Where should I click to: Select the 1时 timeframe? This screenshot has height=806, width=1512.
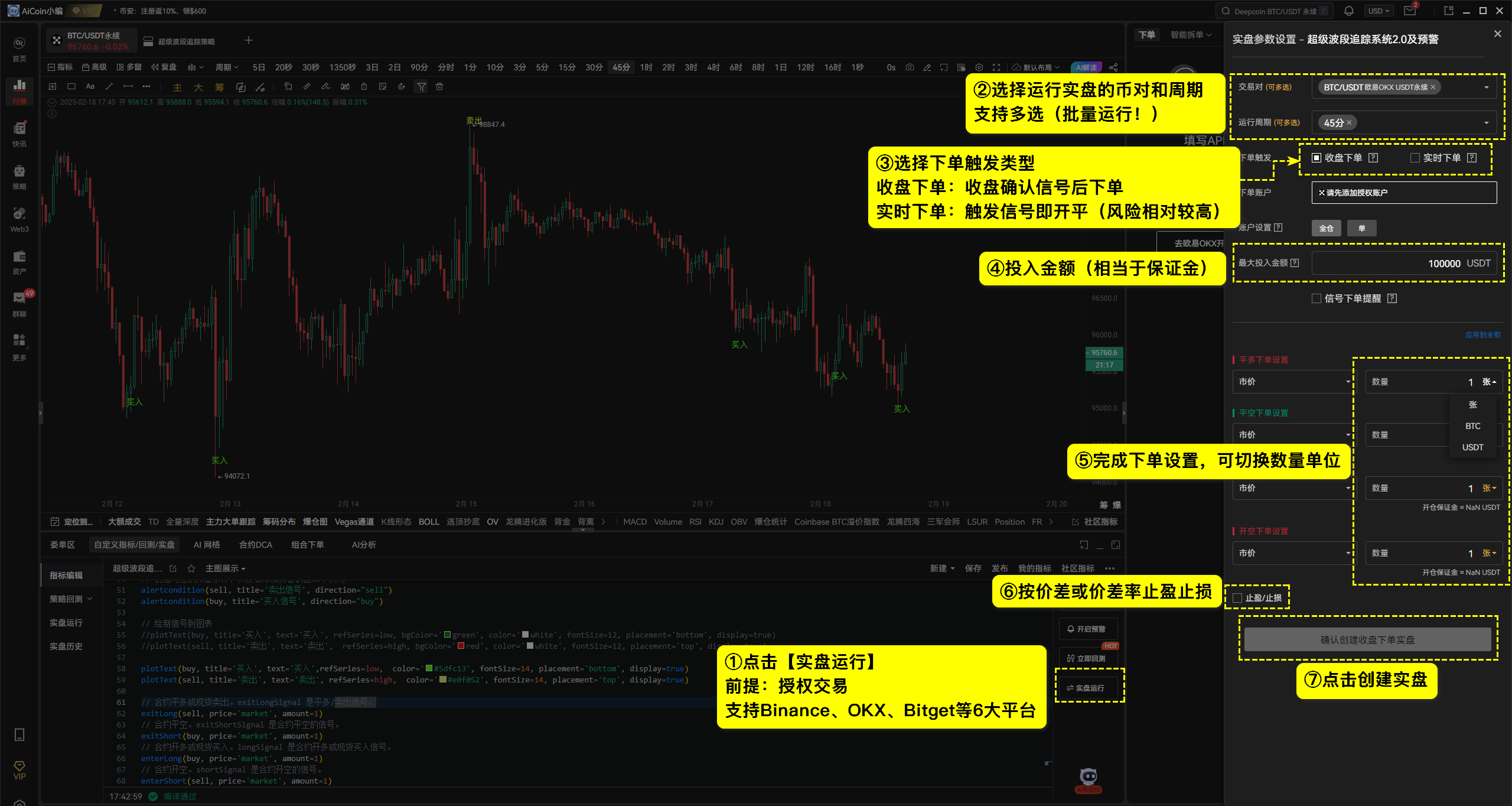(646, 67)
